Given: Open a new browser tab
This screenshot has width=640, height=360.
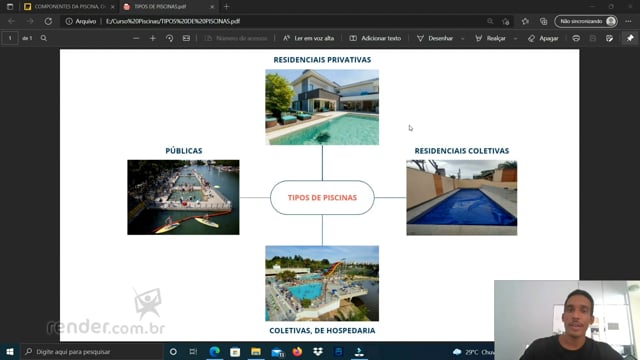Looking at the screenshot, I should pos(227,7).
